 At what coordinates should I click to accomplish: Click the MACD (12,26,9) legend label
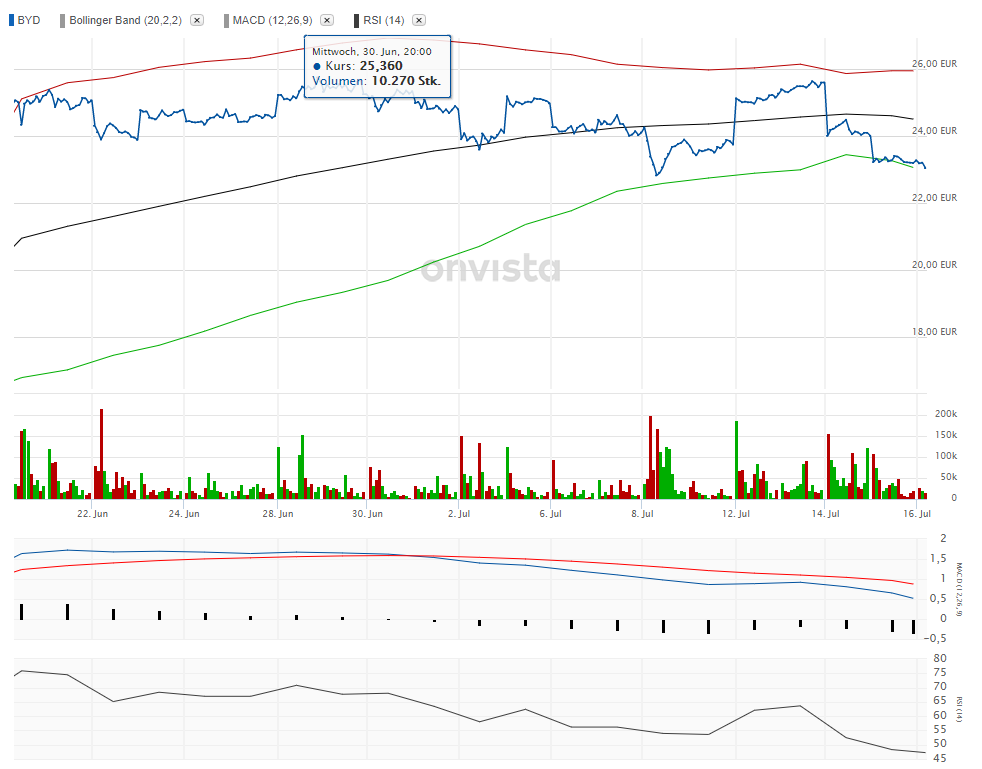[272, 20]
